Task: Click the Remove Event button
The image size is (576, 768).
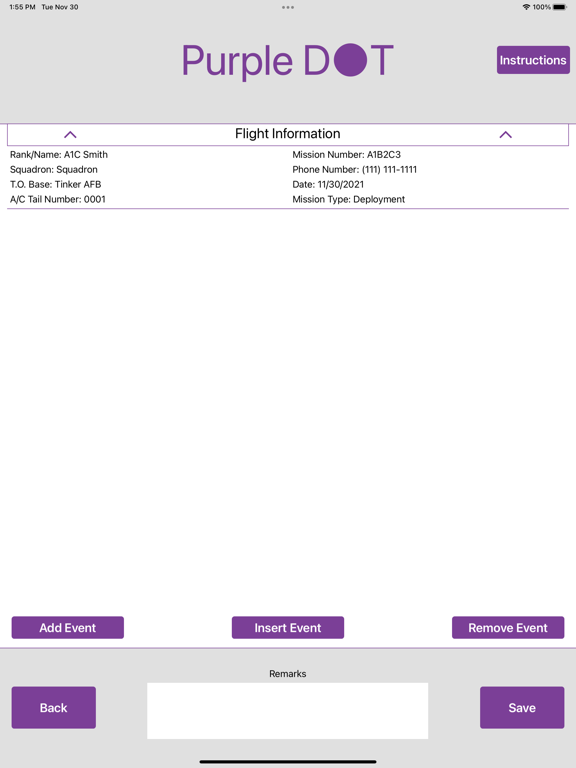Action: coord(508,627)
